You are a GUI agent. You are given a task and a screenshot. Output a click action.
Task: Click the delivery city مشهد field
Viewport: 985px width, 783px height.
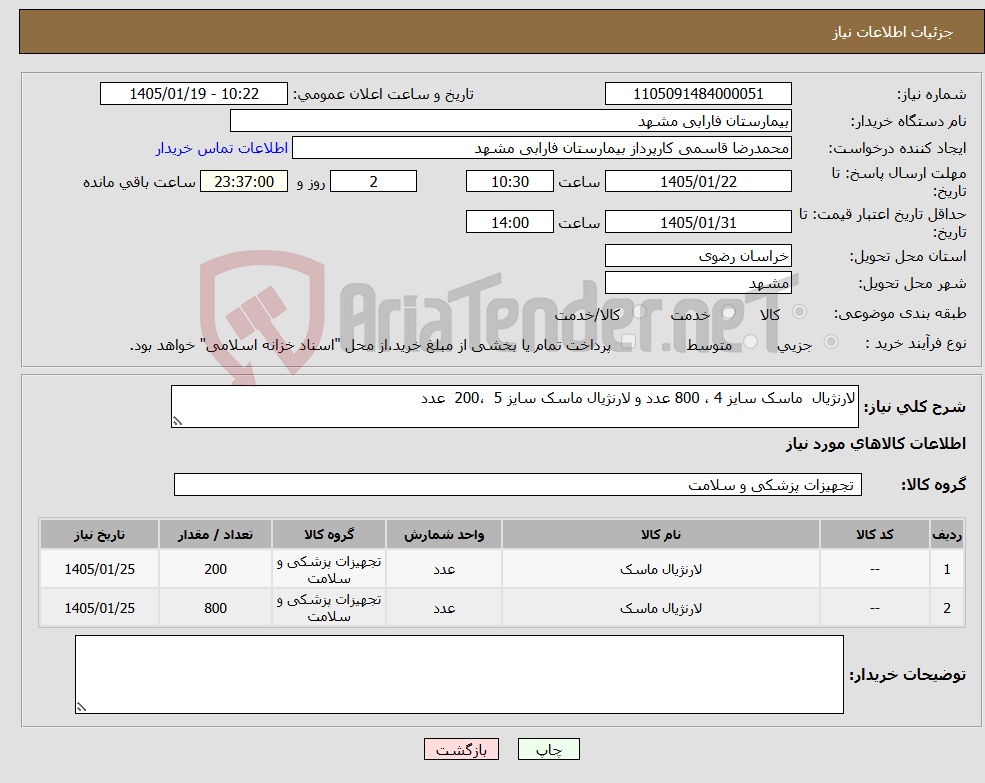tap(698, 283)
